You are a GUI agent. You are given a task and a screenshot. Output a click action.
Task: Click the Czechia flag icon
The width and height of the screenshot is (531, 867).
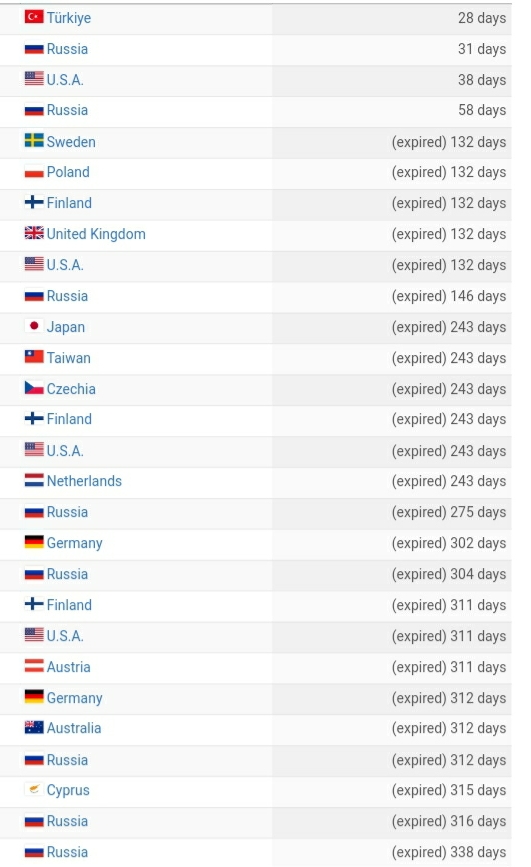point(34,388)
